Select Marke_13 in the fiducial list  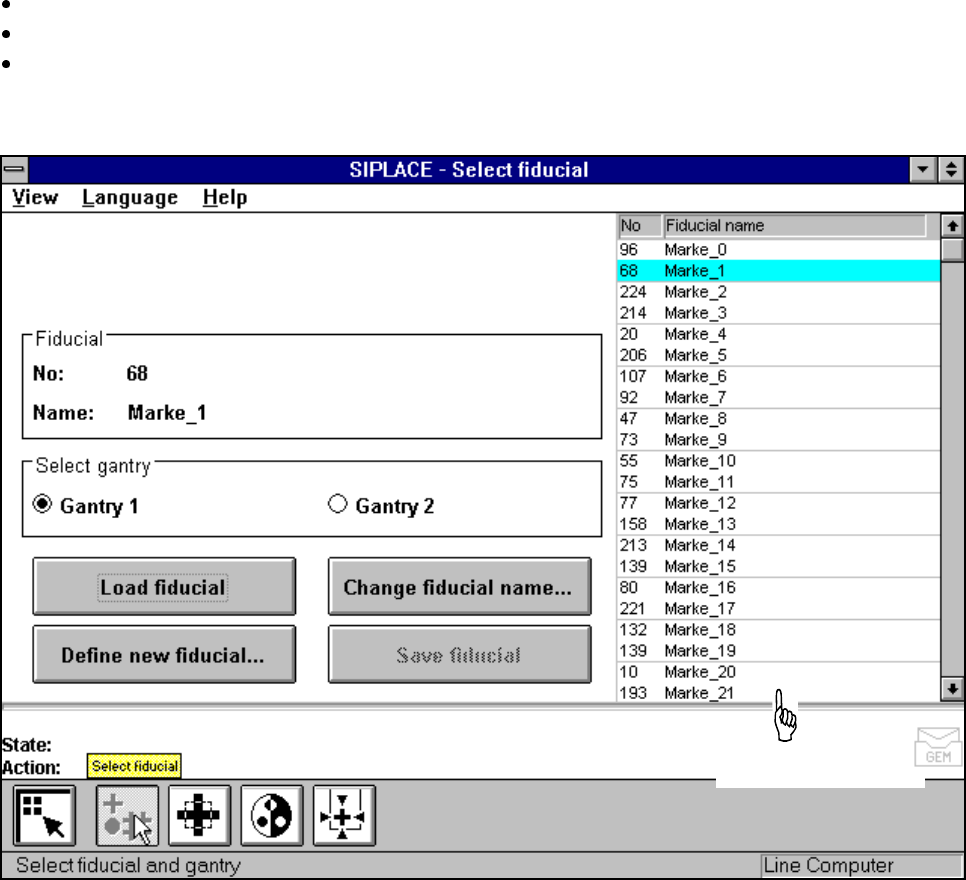pyautogui.click(x=778, y=524)
